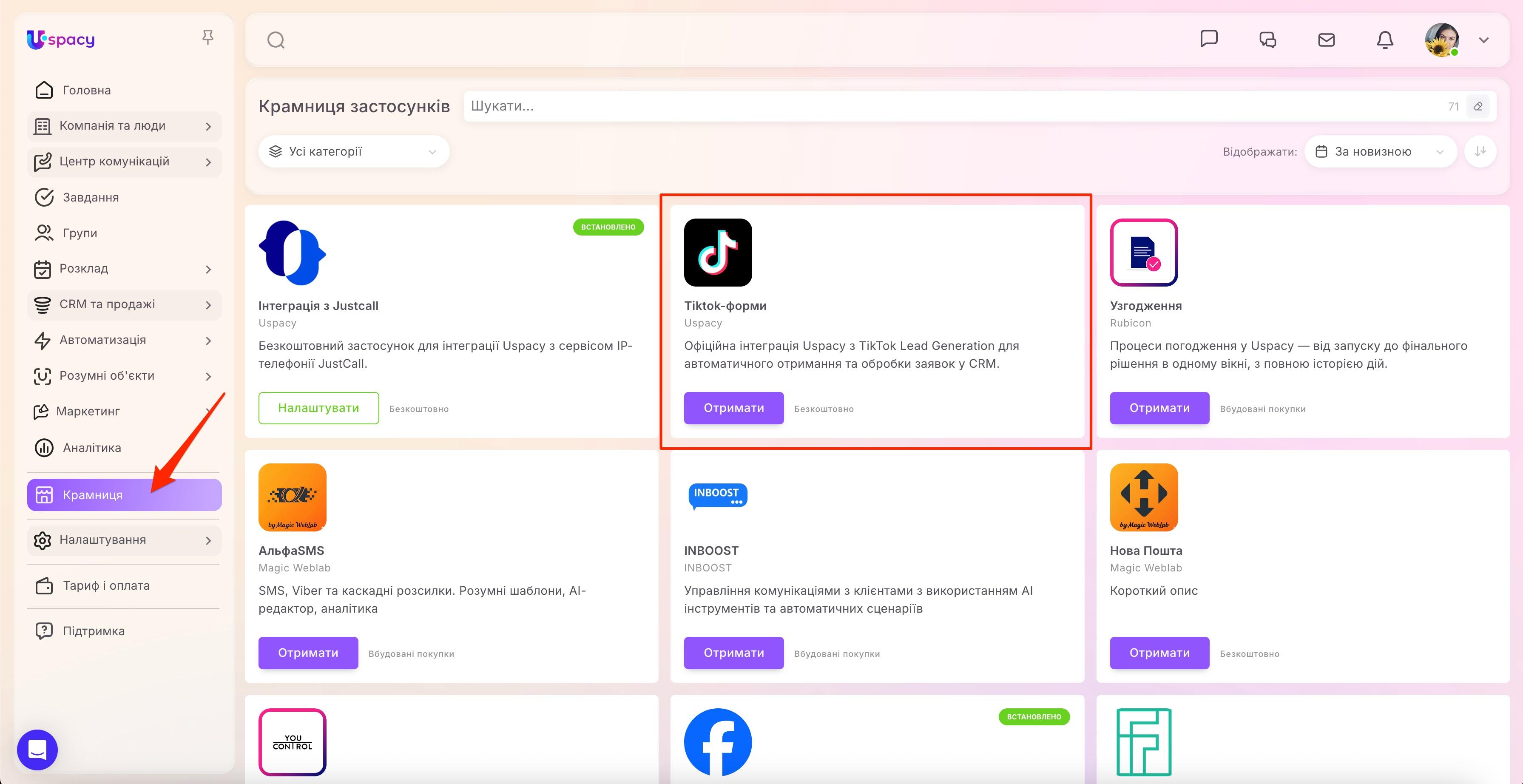
Task: Open Аналітика in the sidebar
Action: tap(124, 448)
